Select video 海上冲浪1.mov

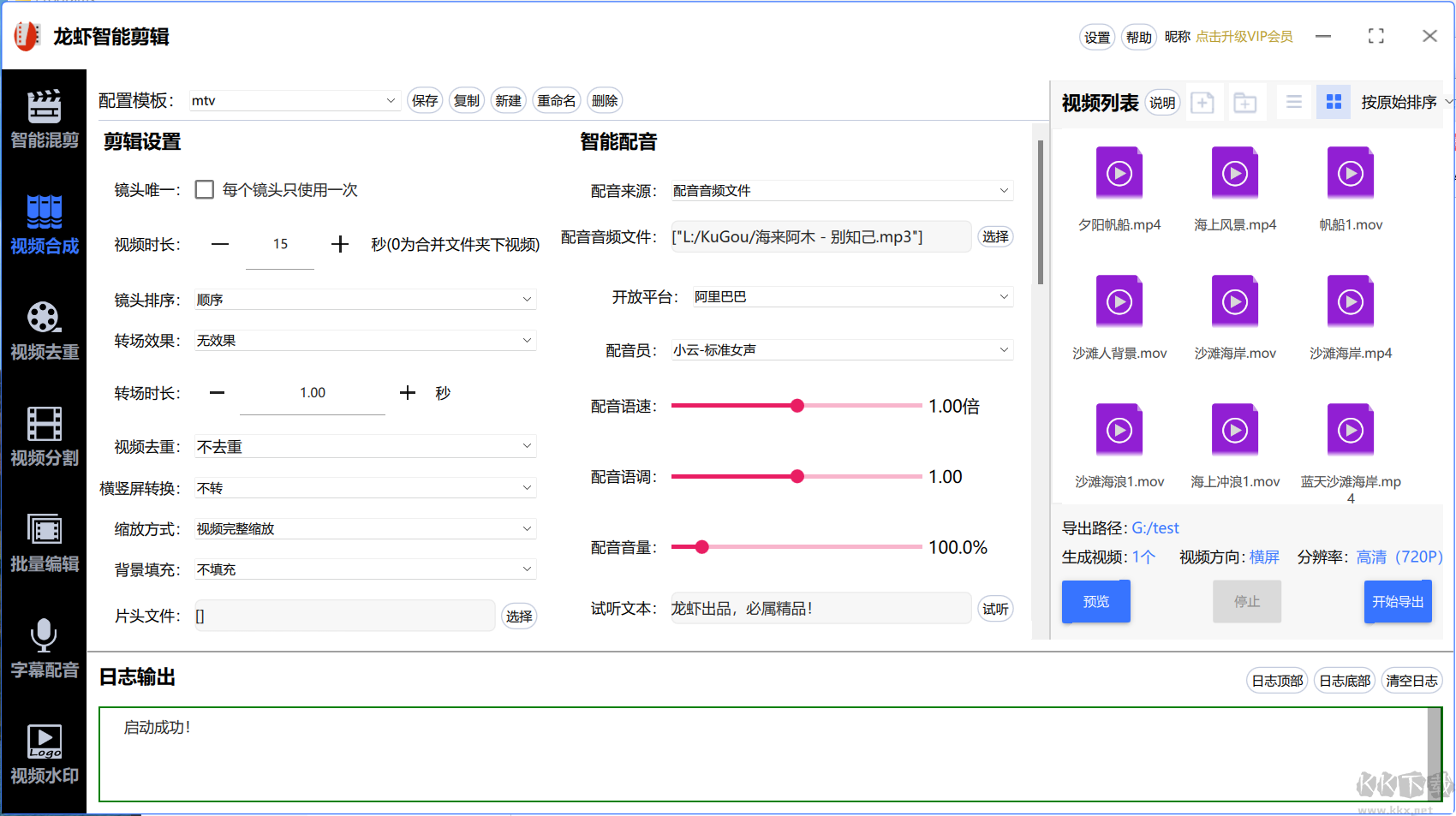pyautogui.click(x=1235, y=446)
